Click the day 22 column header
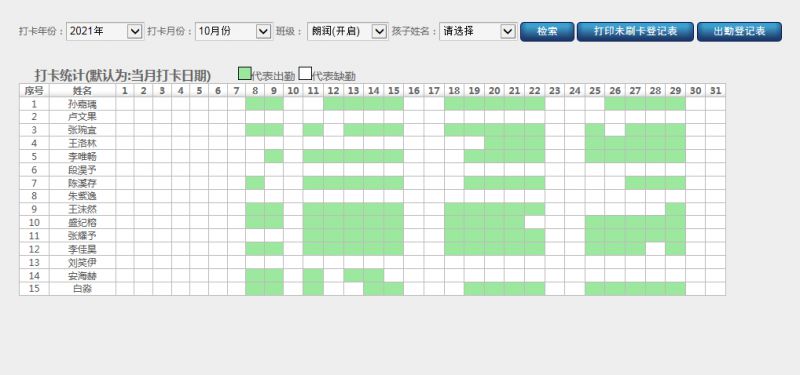 click(535, 90)
